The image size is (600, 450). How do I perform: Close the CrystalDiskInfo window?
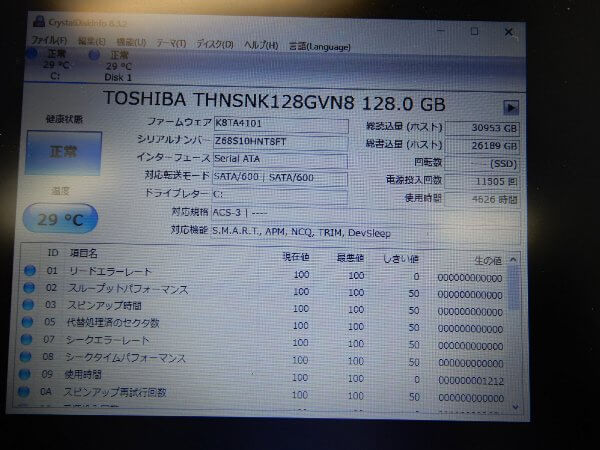click(509, 32)
